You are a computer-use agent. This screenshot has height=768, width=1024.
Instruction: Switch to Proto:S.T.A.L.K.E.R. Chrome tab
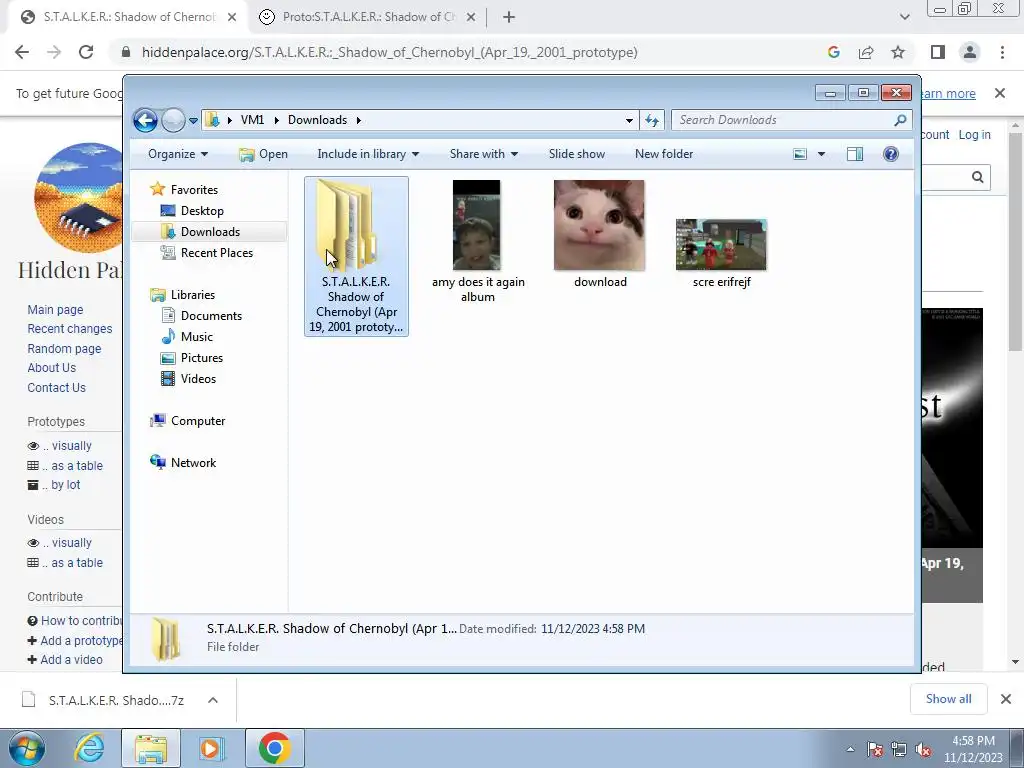coord(367,18)
